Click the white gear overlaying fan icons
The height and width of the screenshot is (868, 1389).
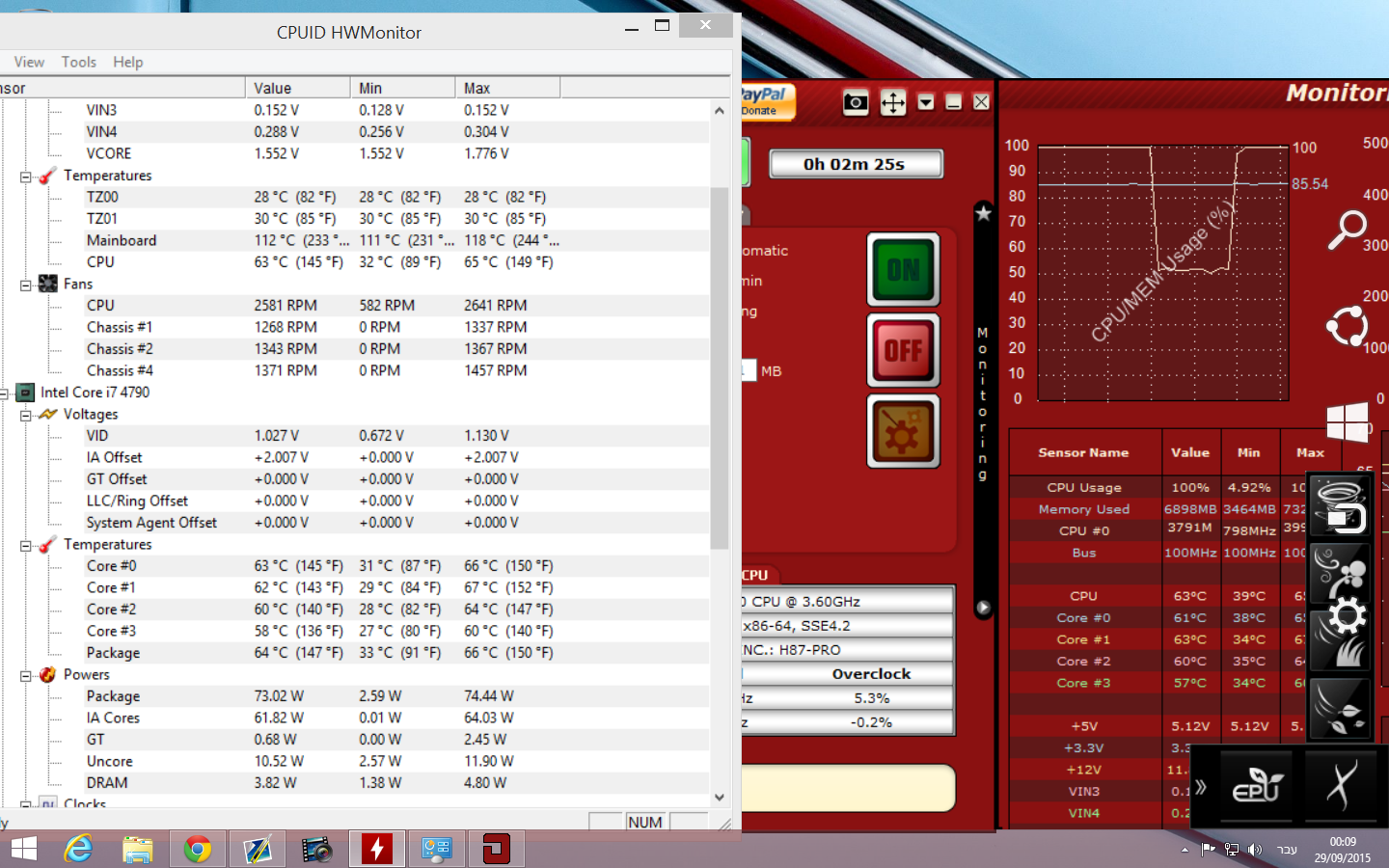tap(1347, 615)
